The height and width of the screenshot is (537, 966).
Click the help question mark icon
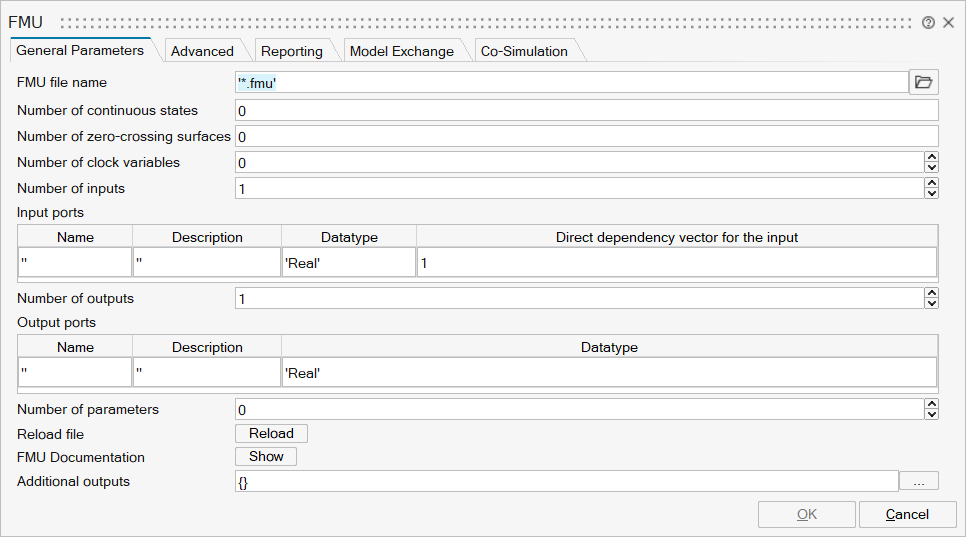(928, 22)
